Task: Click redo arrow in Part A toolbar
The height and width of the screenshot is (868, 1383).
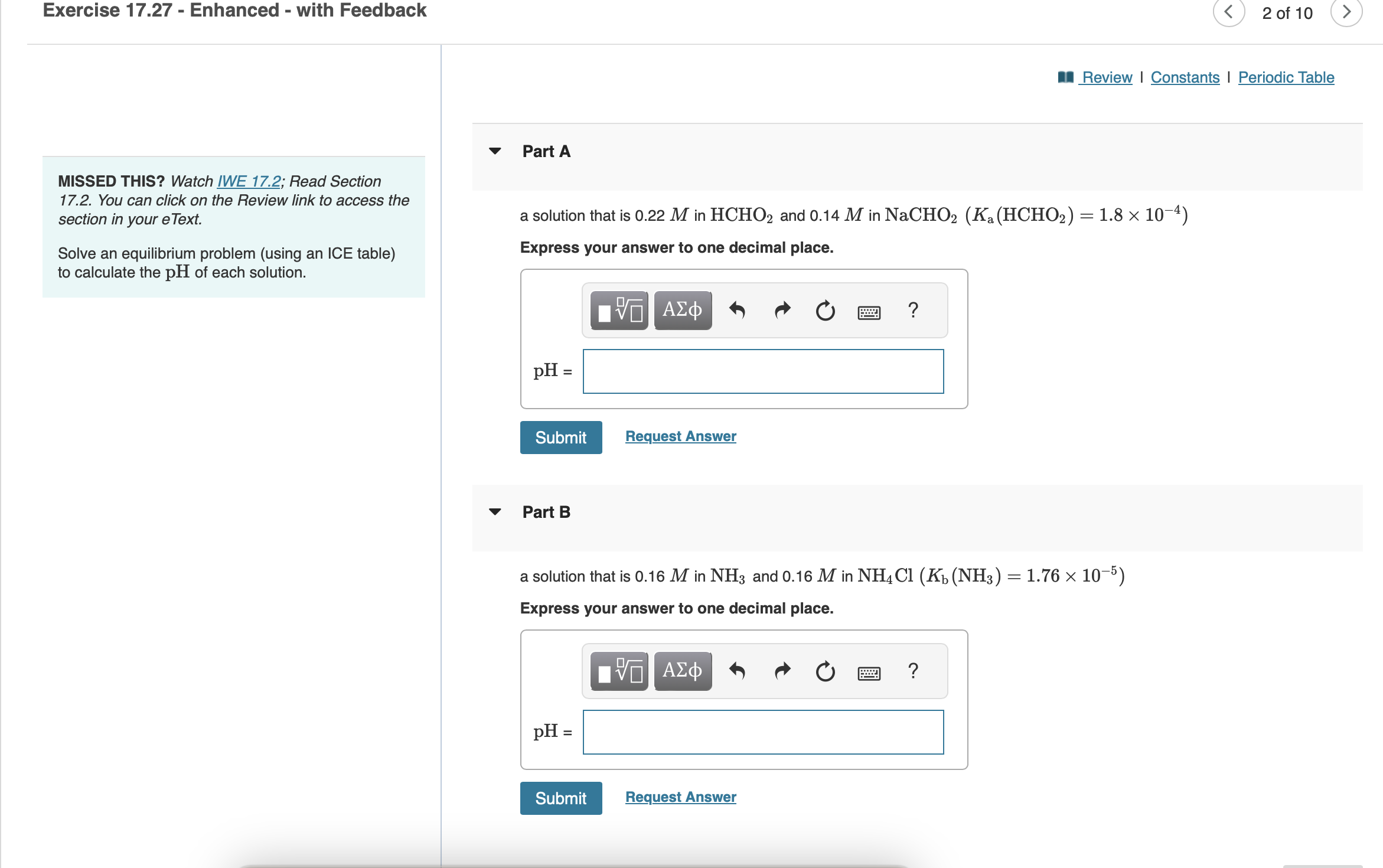Action: [x=782, y=311]
